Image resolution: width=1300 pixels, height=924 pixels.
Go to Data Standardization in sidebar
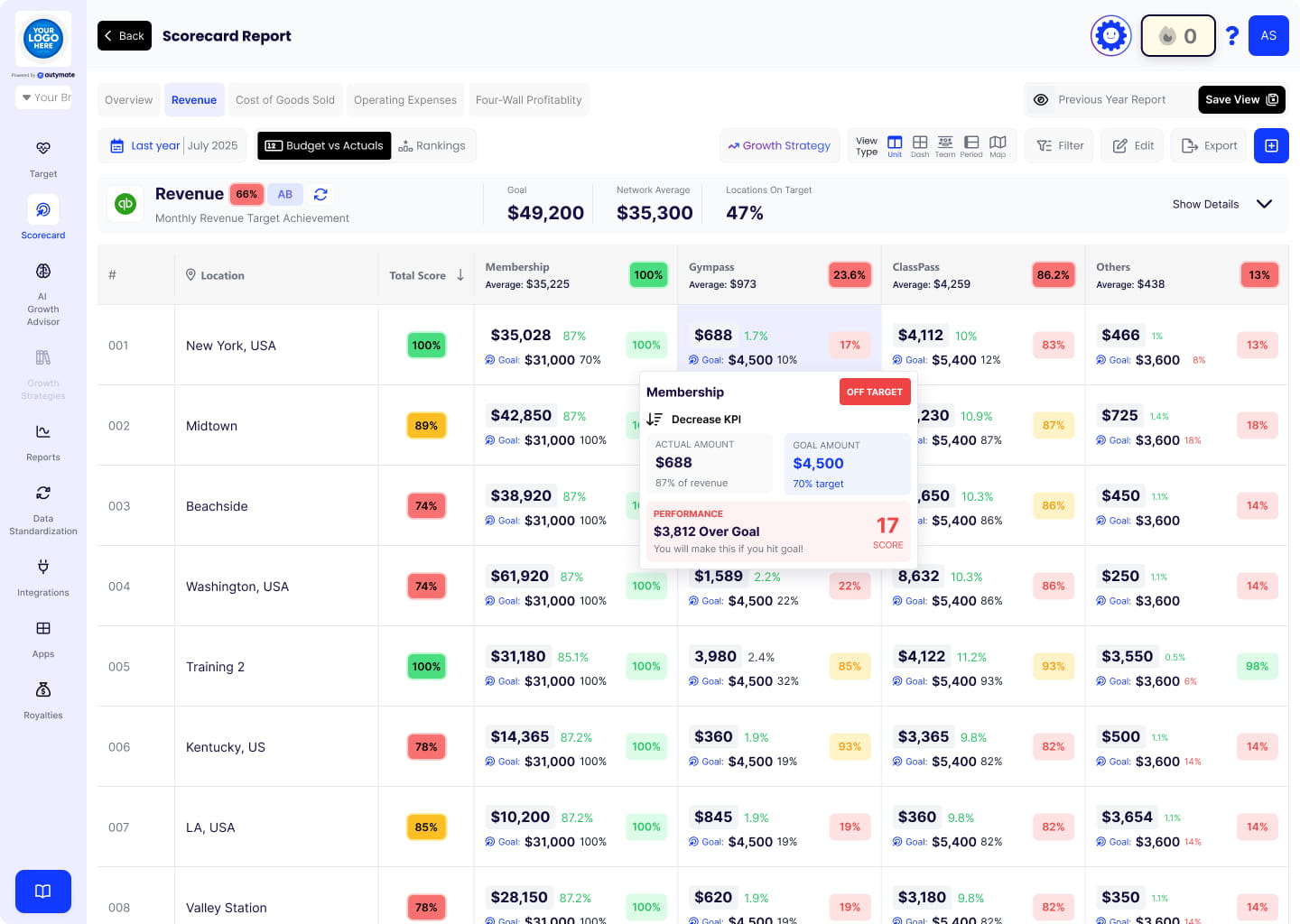click(x=42, y=494)
